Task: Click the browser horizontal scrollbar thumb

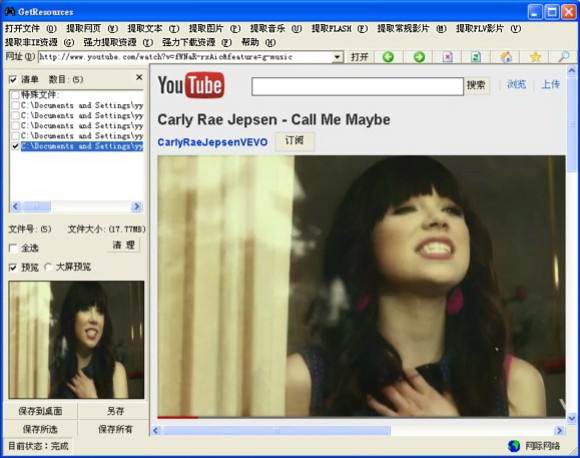Action: tap(277, 431)
